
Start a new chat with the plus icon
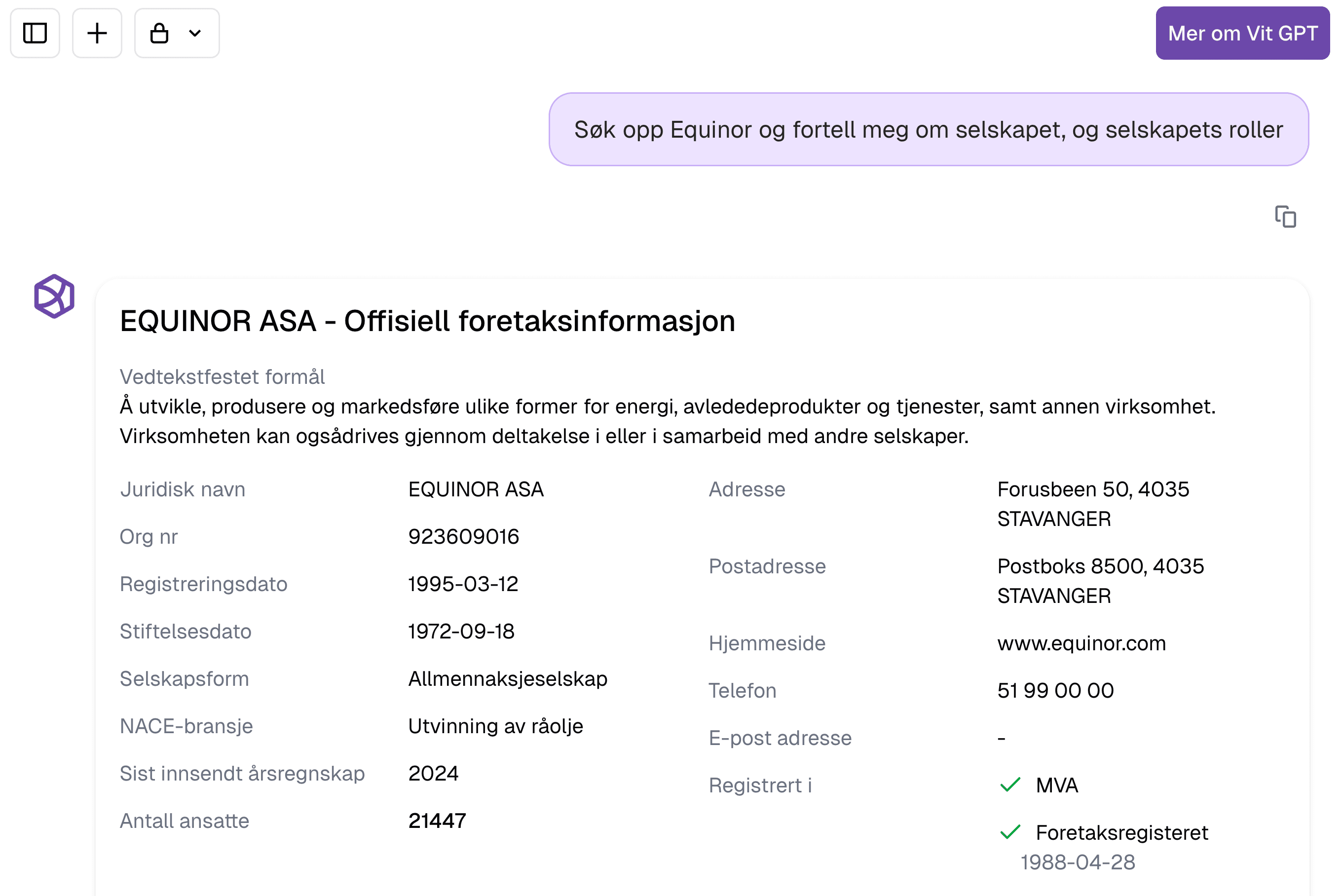[97, 33]
